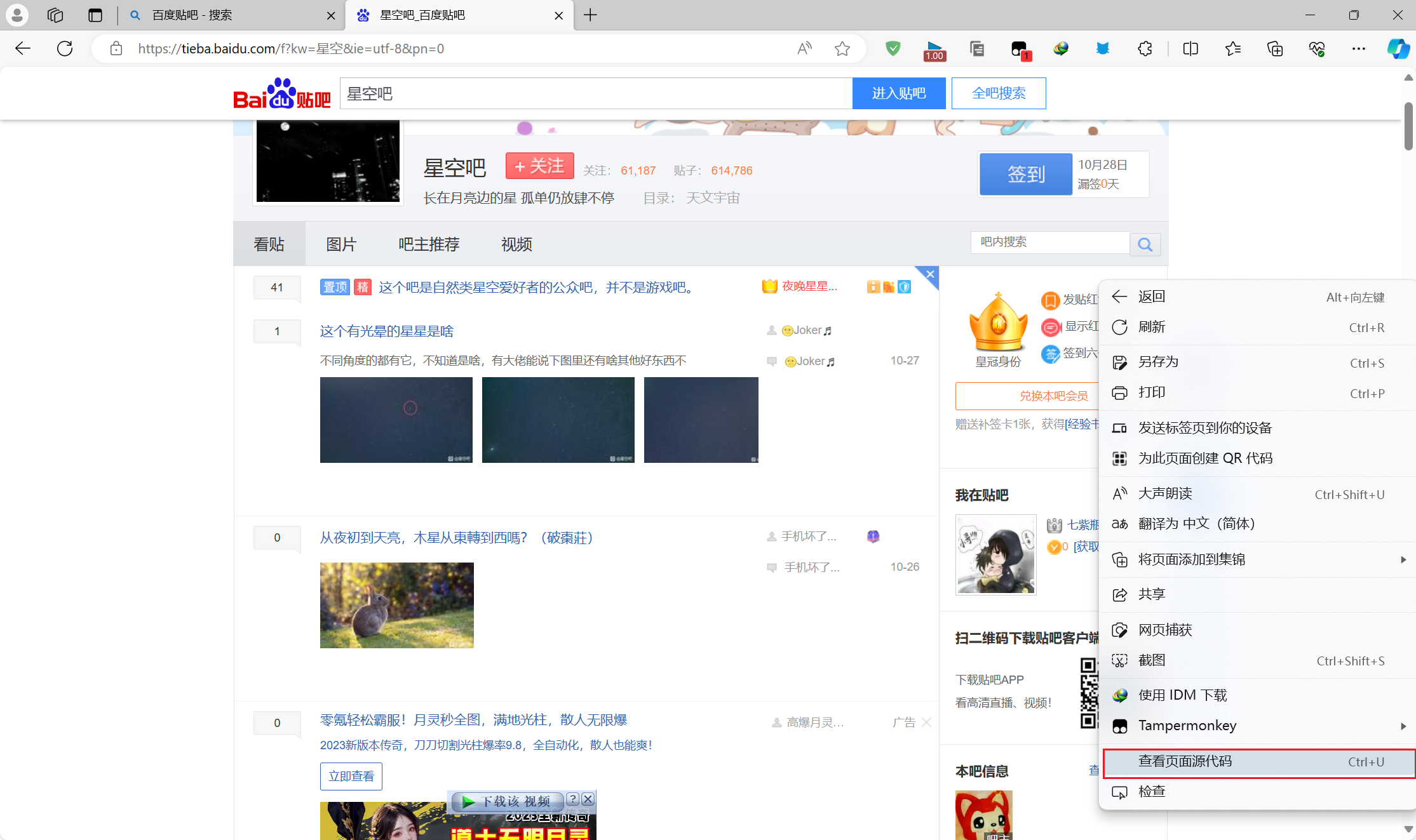Click the Copilot icon in toolbar

coord(1398,49)
